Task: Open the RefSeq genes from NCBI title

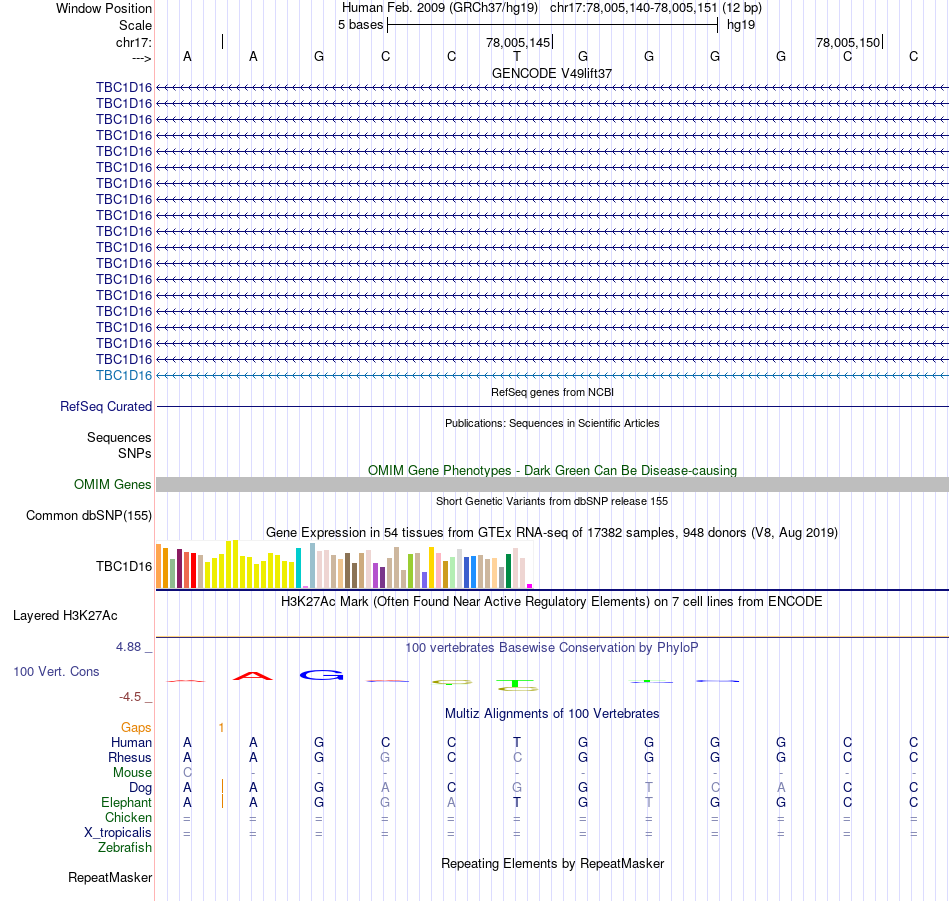Action: (553, 392)
